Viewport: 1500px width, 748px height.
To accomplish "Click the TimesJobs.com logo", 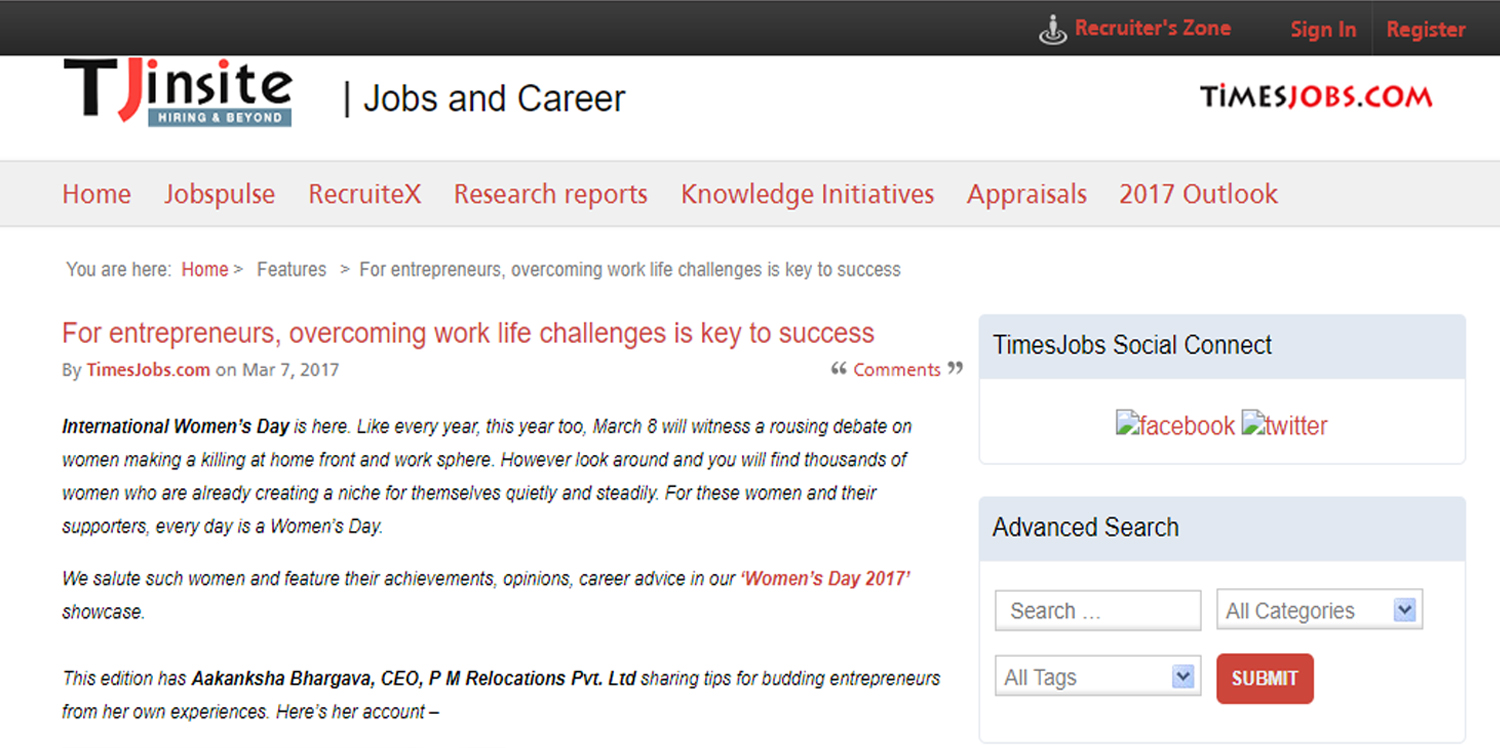I will [x=1316, y=97].
